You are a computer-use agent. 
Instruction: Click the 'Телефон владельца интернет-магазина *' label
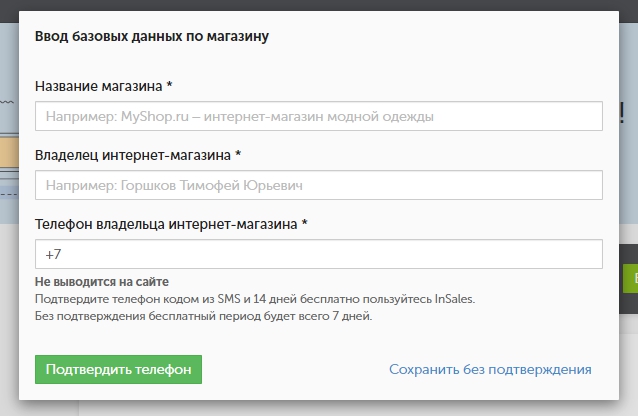tap(171, 224)
